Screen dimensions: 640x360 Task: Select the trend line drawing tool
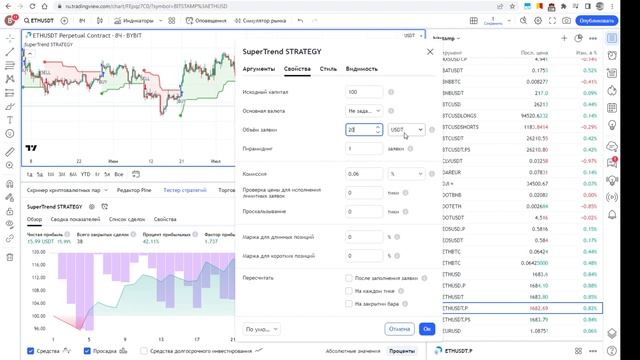10,52
